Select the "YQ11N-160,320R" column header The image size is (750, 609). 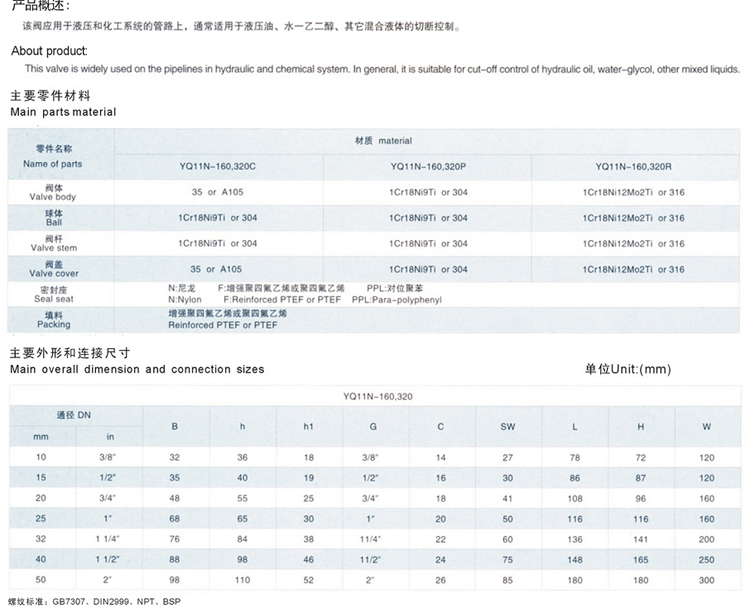[x=633, y=166]
